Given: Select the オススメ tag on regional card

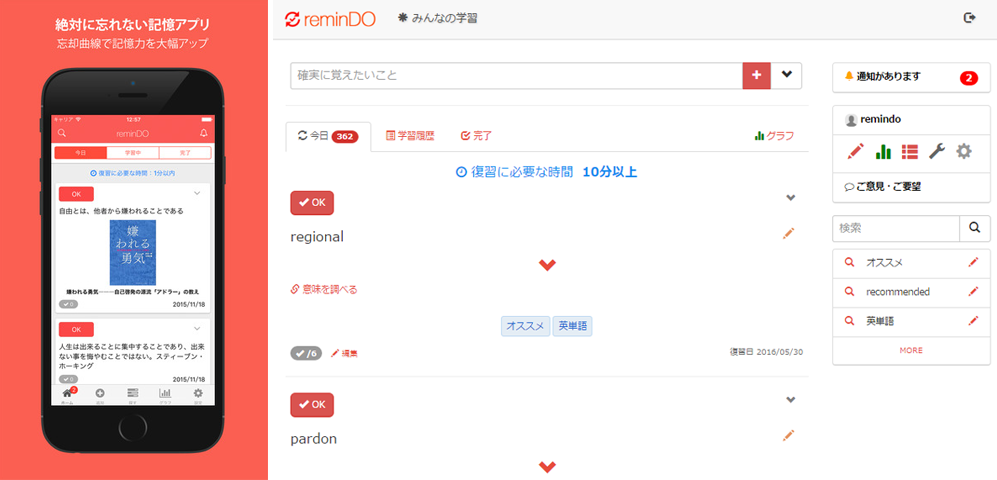Looking at the screenshot, I should (x=525, y=326).
